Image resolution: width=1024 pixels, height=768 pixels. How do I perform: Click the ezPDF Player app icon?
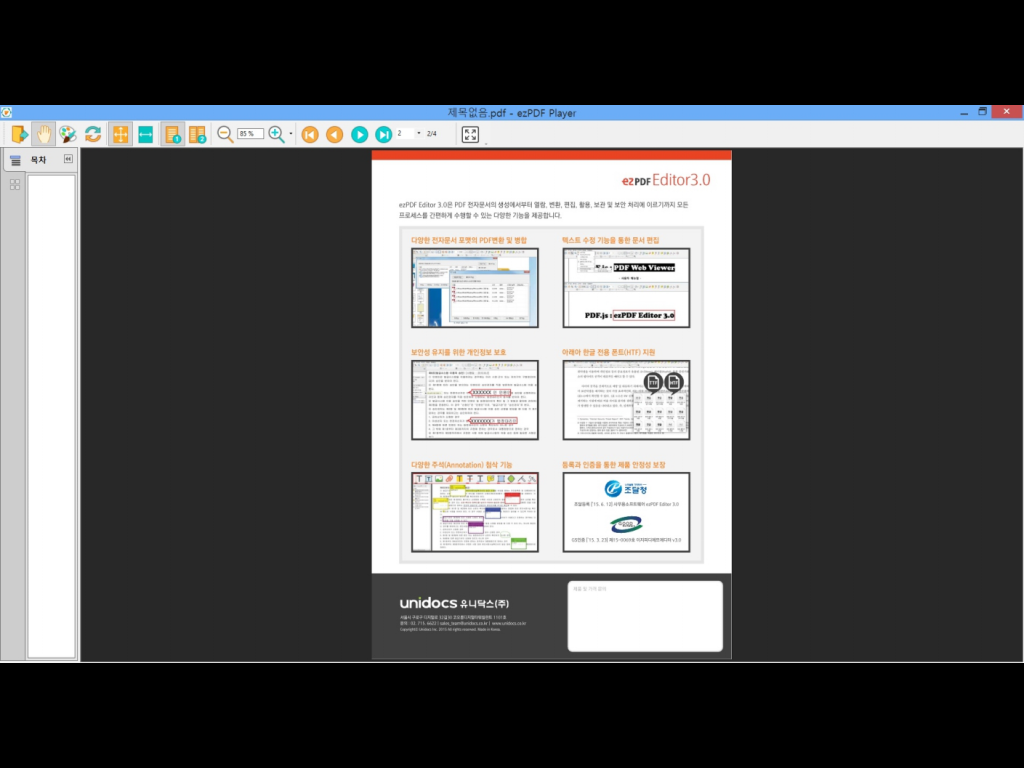pyautogui.click(x=7, y=112)
